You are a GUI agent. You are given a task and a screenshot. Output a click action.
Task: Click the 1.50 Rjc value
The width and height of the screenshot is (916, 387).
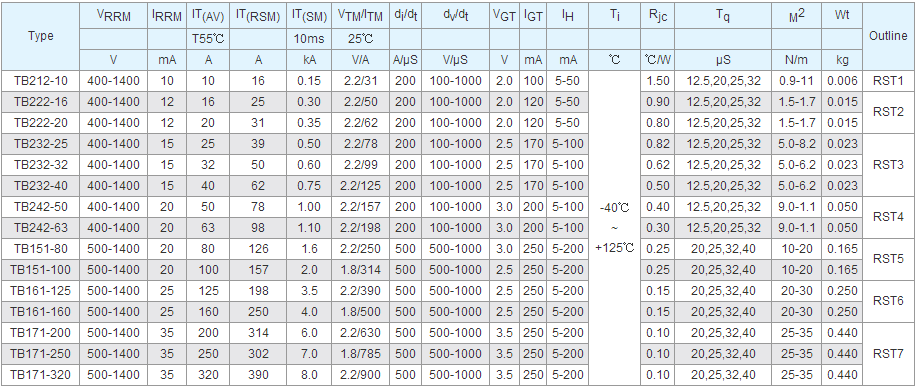click(x=657, y=81)
